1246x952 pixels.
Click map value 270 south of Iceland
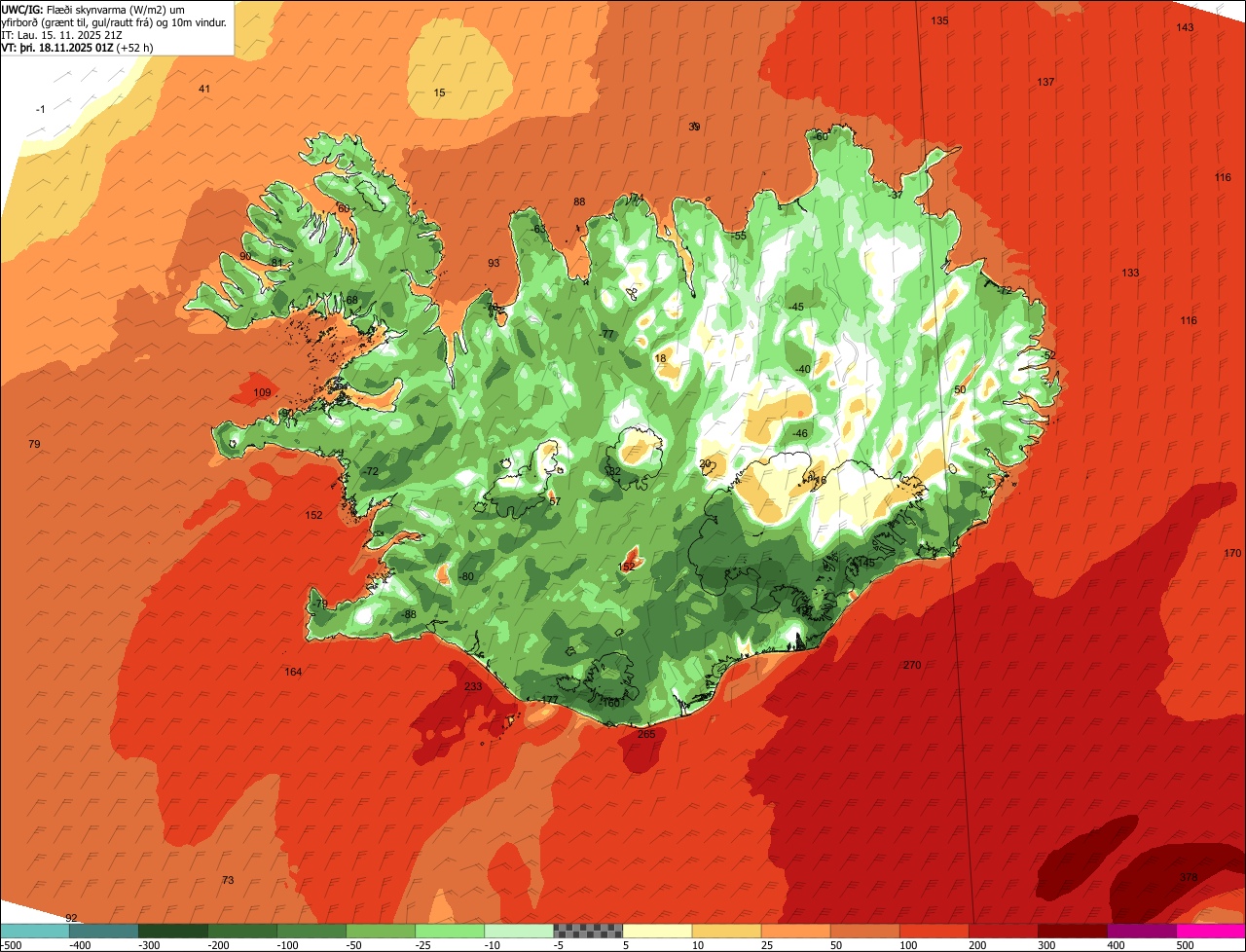click(x=912, y=665)
